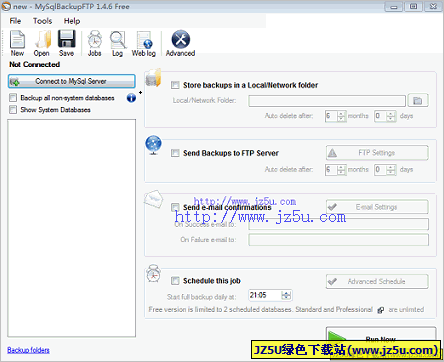This screenshot has width=444, height=362.
Task: Check Send Backups to FTP Server
Action: [x=175, y=153]
